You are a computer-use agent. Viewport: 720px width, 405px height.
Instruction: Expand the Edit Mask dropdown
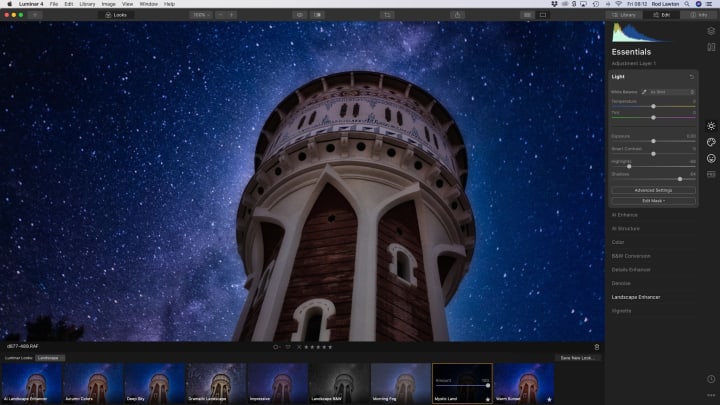[653, 201]
